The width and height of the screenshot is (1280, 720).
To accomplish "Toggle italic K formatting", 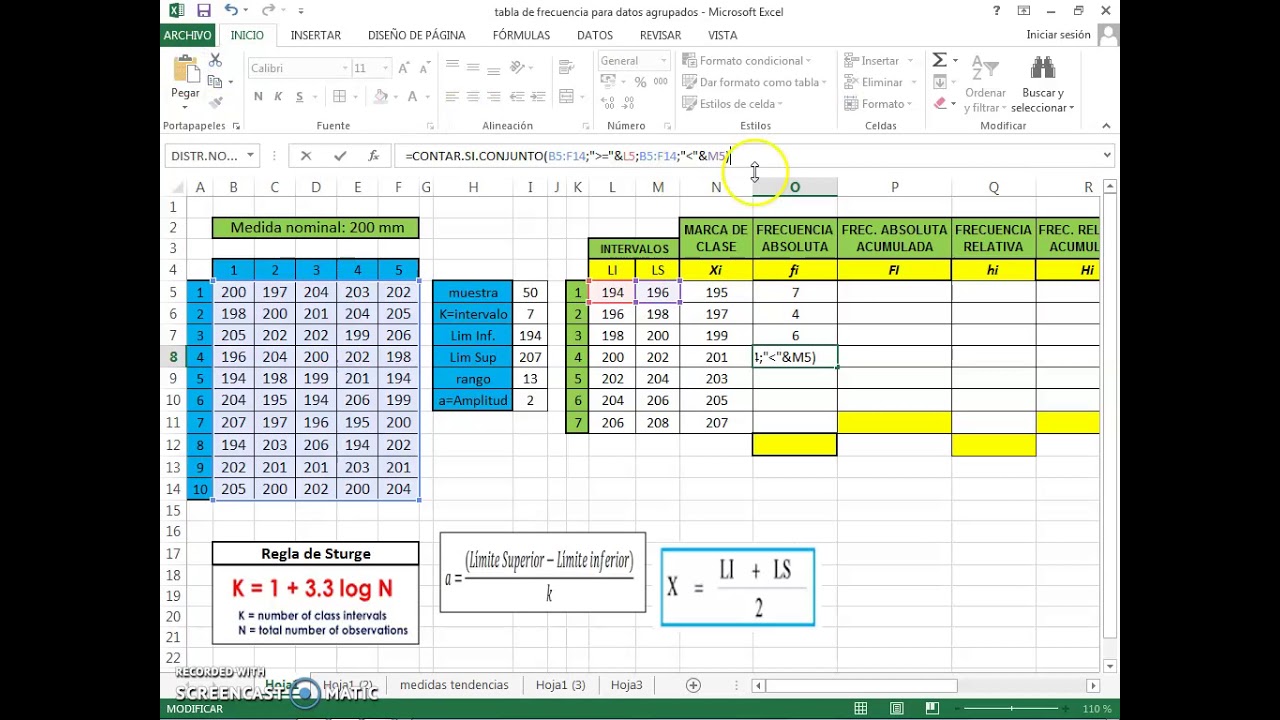I will pyautogui.click(x=278, y=97).
